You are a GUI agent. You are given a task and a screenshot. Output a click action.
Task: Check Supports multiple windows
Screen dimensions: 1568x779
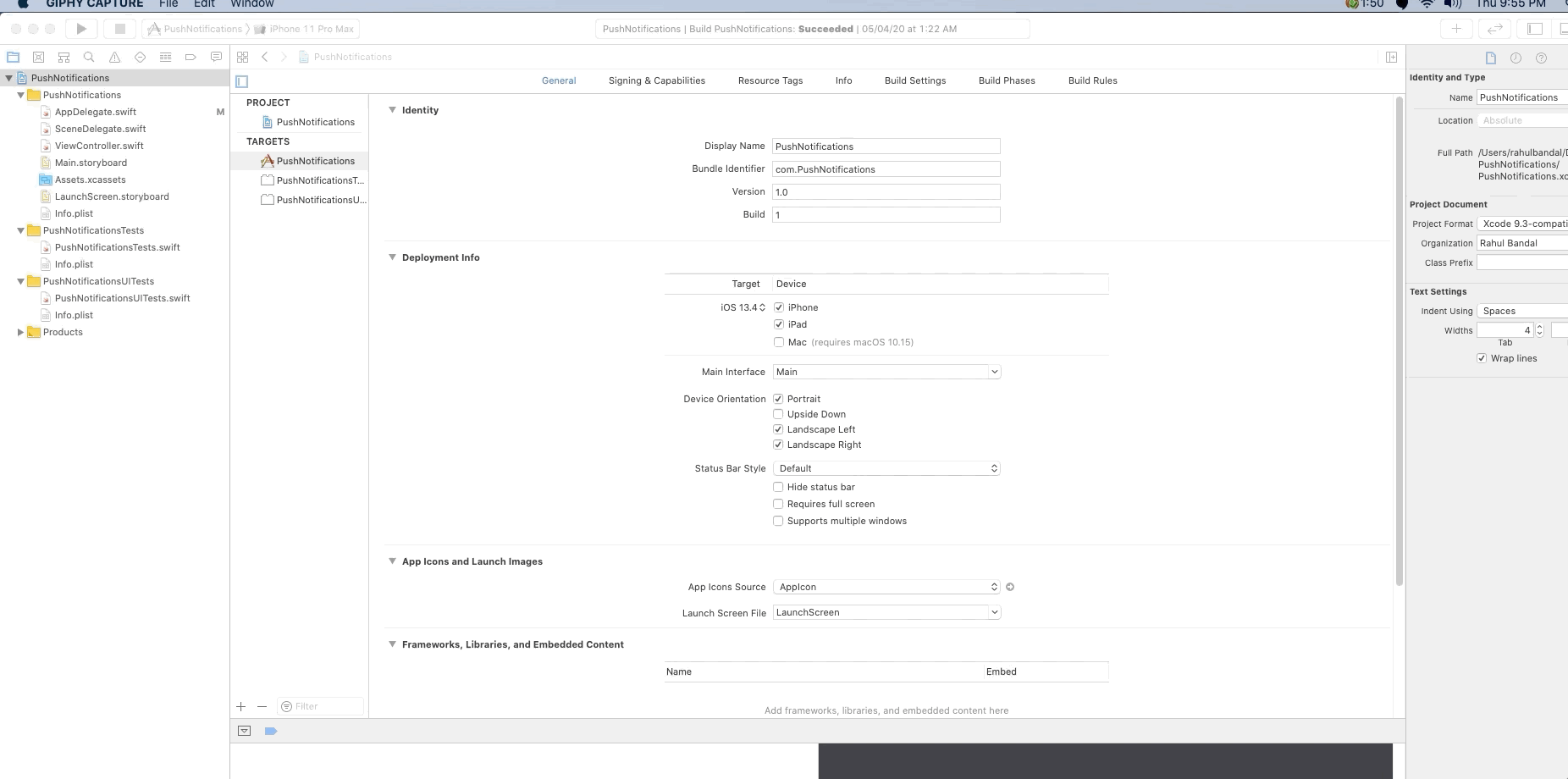(778, 521)
